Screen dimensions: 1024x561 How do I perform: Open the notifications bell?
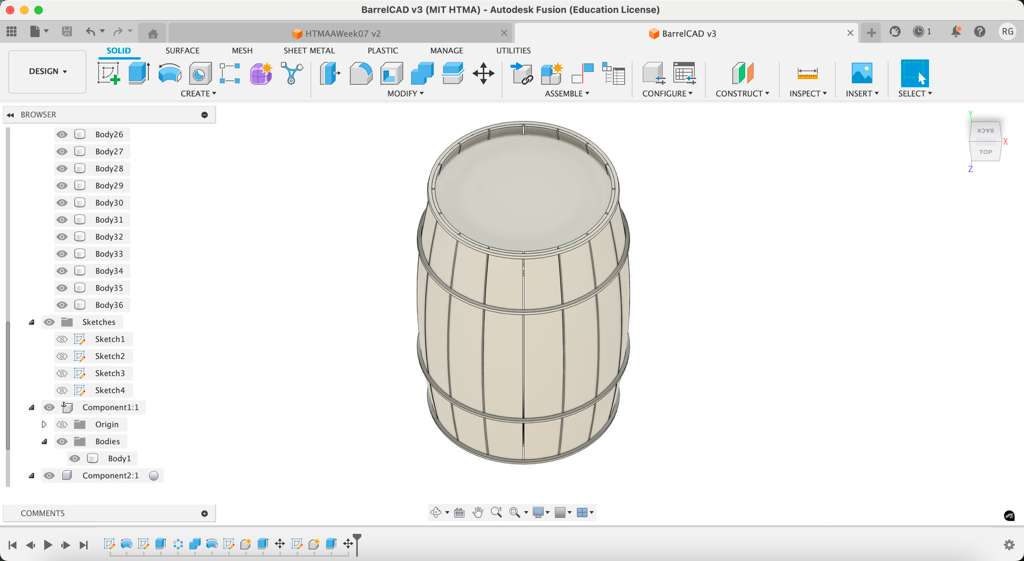tap(956, 31)
